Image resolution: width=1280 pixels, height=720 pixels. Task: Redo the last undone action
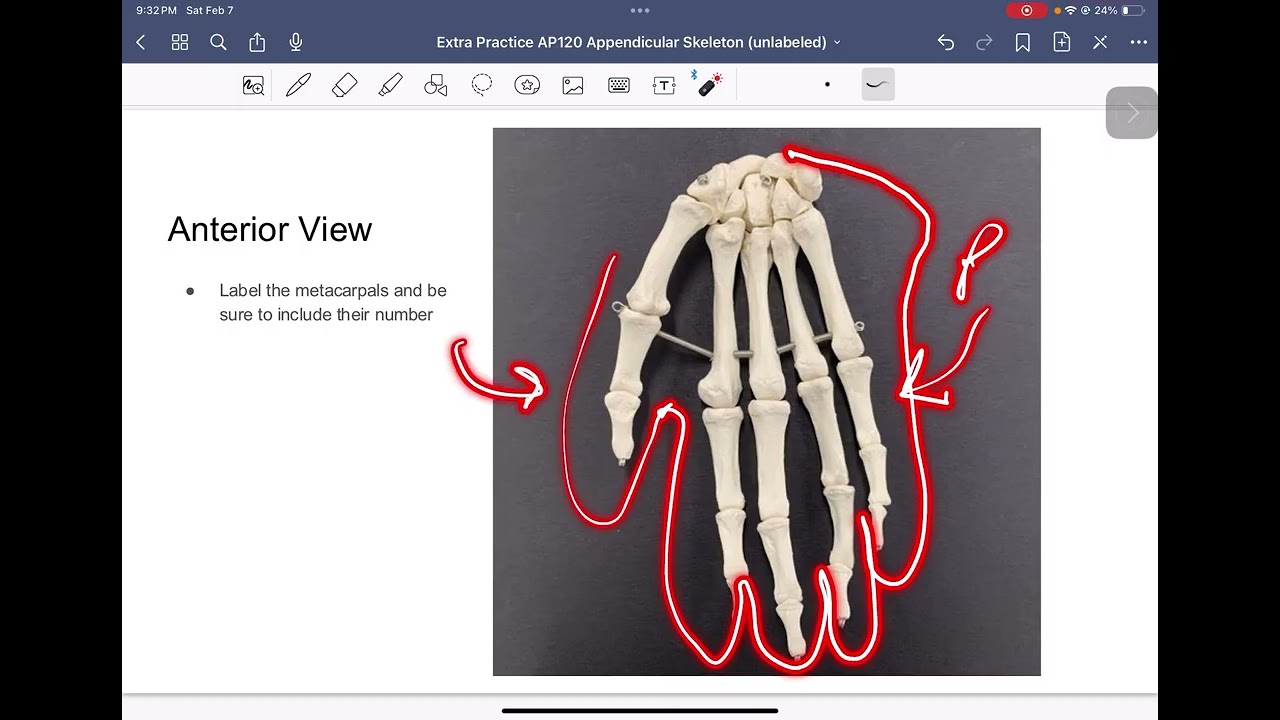click(984, 42)
